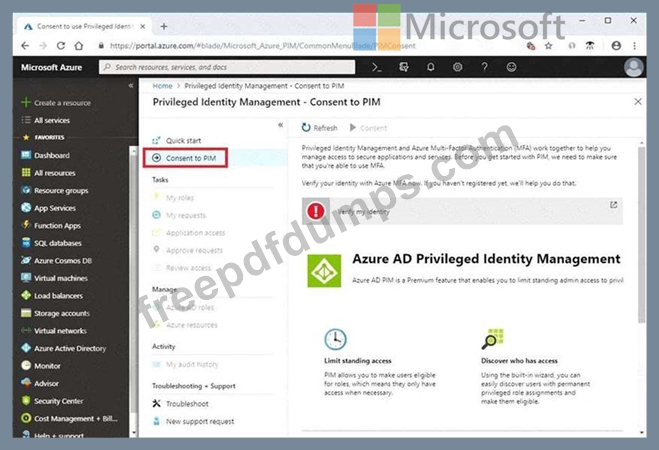Click the browser reload button
Viewport: 659px width, 450px height.
click(x=62, y=45)
